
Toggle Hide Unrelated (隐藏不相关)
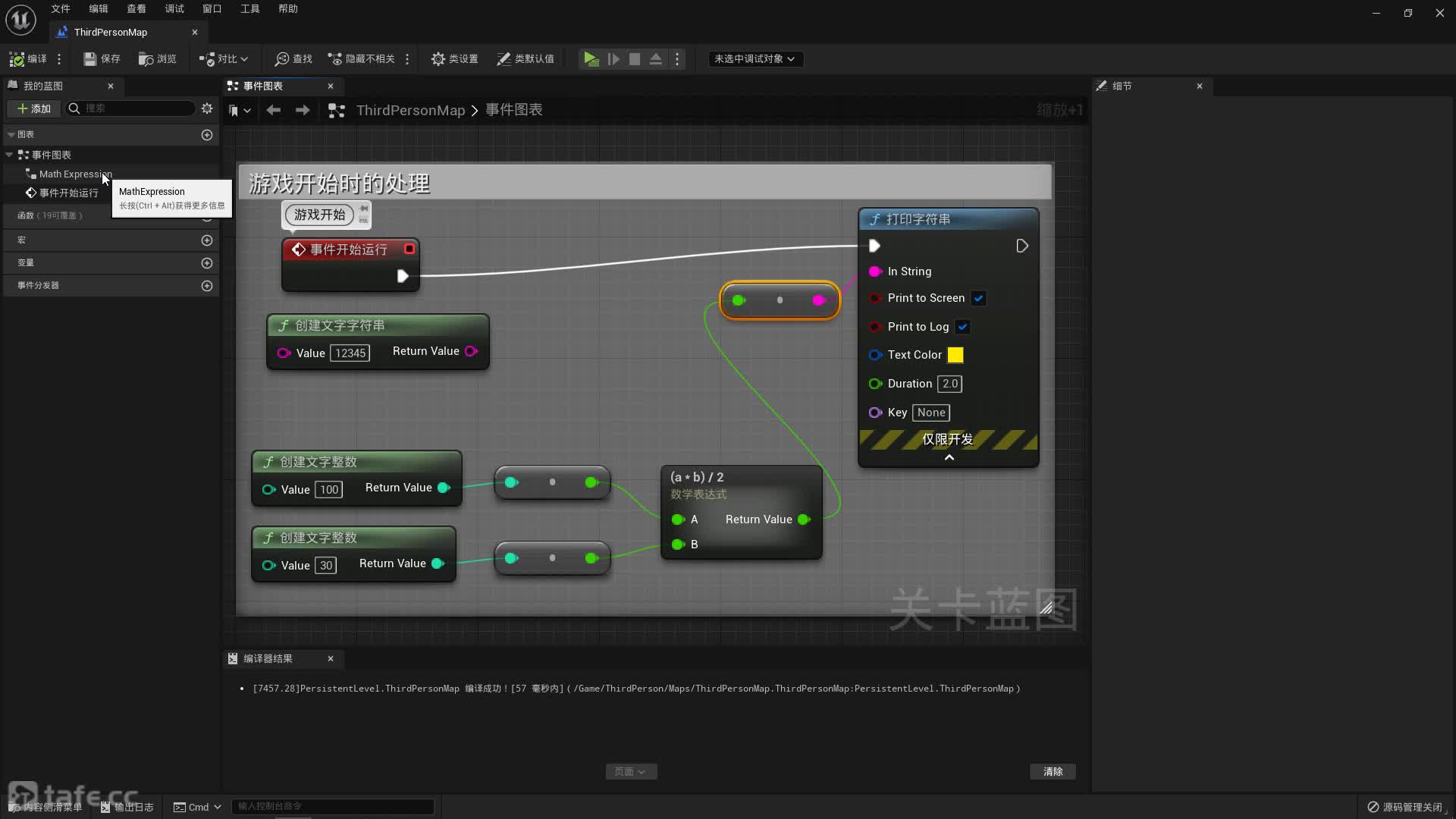[361, 58]
